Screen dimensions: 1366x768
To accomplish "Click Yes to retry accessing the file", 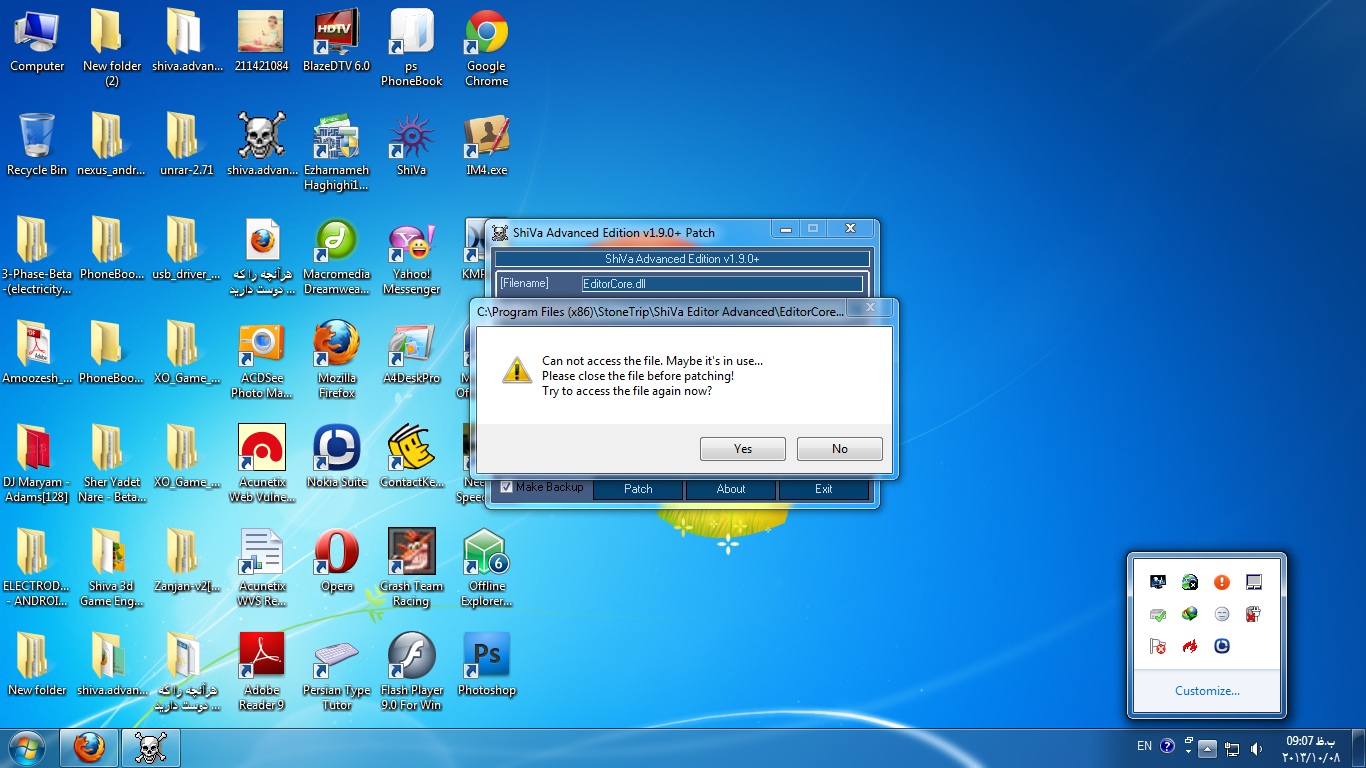I will [742, 449].
